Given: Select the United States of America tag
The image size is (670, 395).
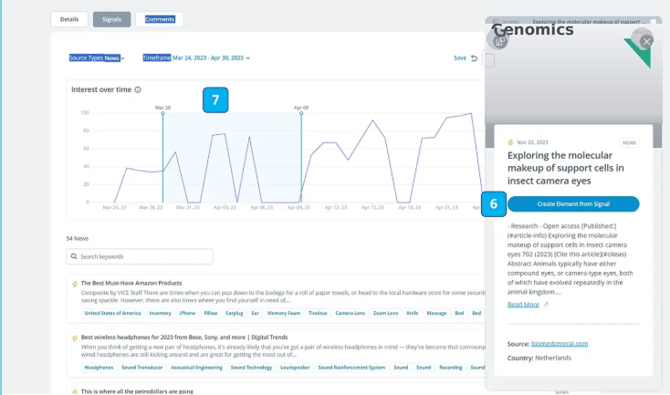Looking at the screenshot, I should click(x=112, y=313).
